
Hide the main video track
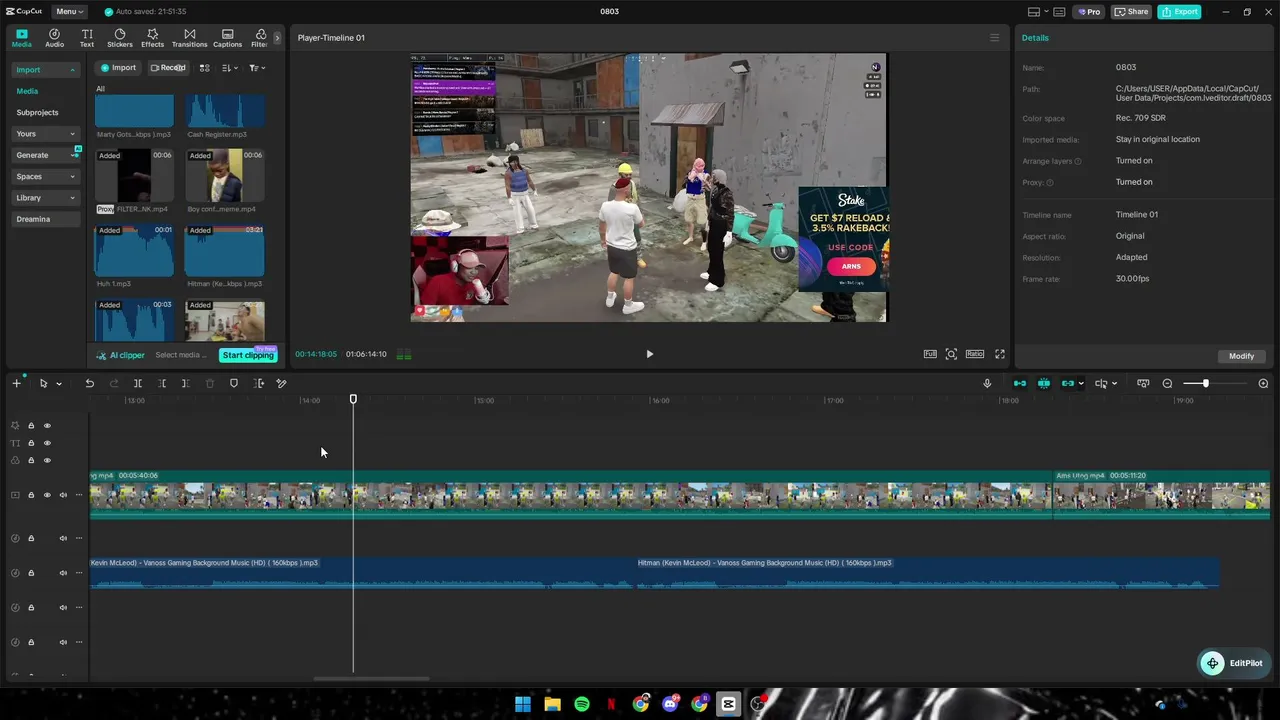pyautogui.click(x=47, y=495)
